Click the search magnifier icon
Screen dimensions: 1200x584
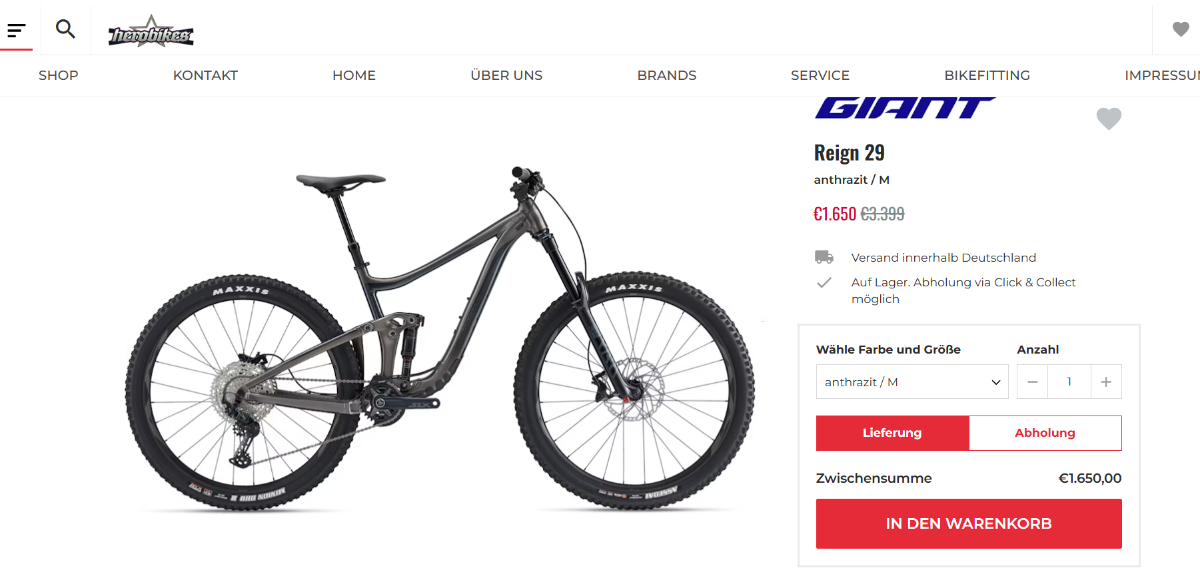66,29
